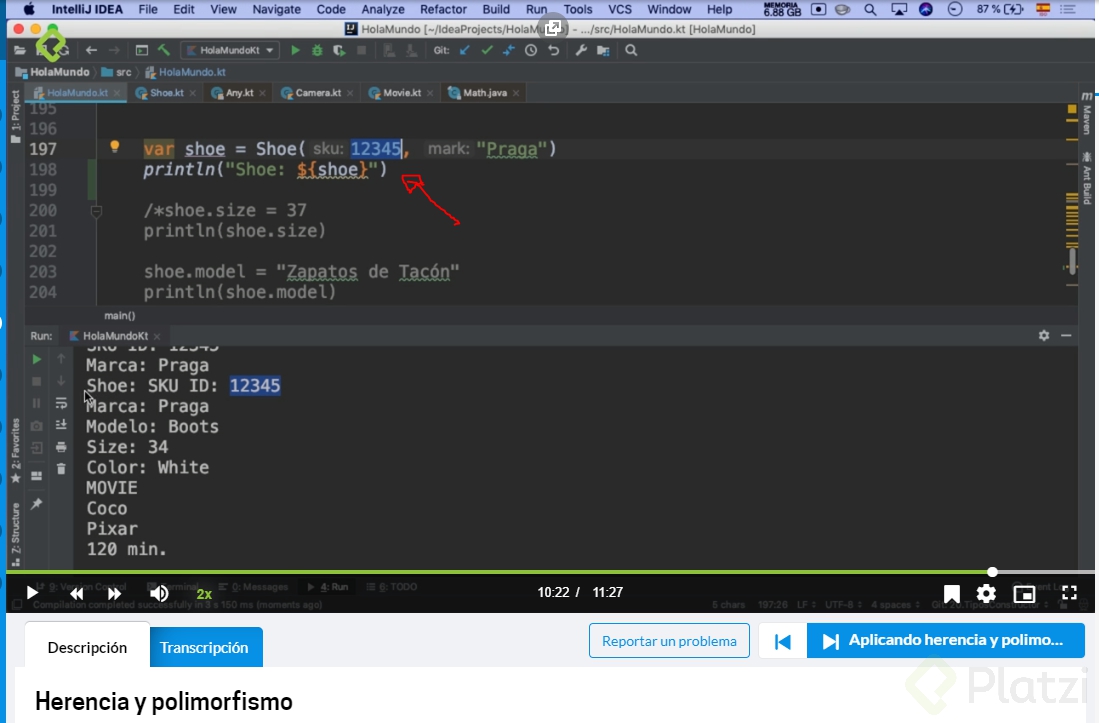The image size is (1099, 723).
Task: Clear the console with the trash icon
Action: tap(61, 469)
